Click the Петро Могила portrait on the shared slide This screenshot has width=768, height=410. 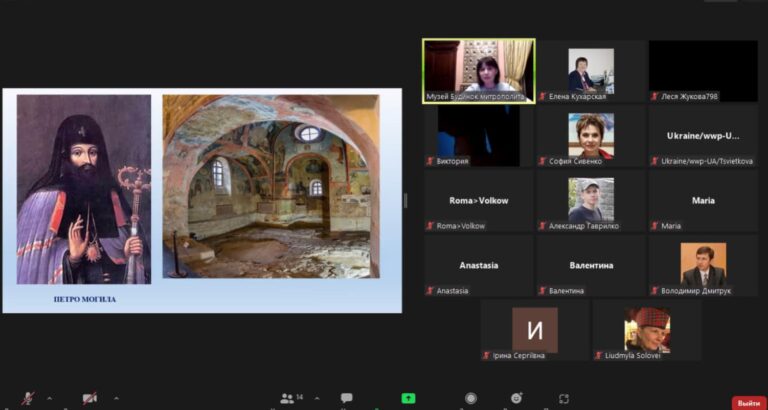coord(84,190)
